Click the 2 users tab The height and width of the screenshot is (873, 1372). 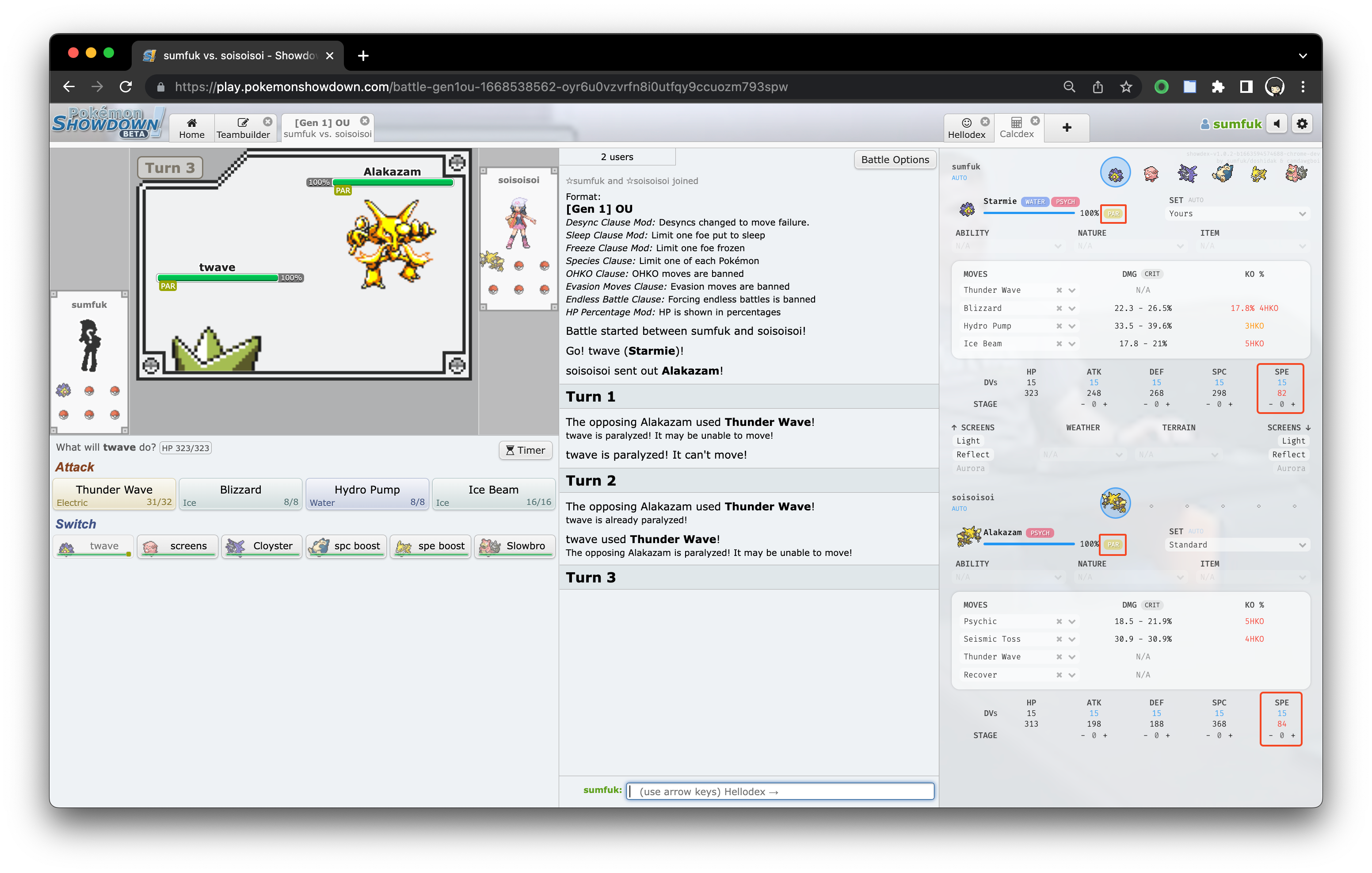coord(617,157)
